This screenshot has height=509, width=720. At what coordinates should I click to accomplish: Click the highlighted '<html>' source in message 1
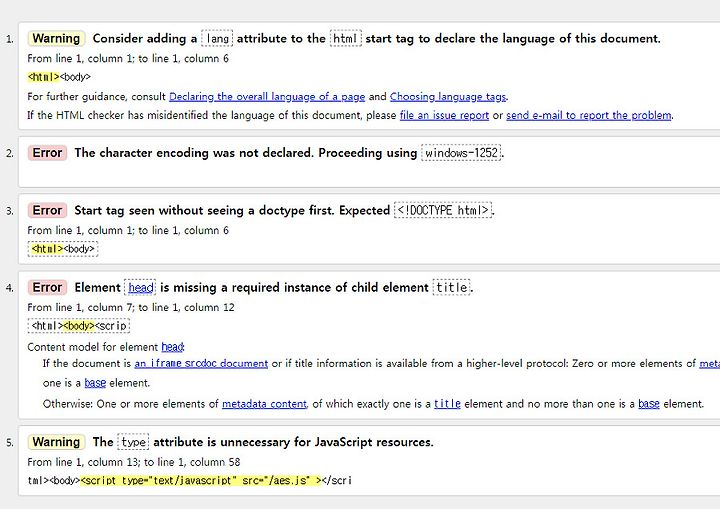(x=44, y=77)
